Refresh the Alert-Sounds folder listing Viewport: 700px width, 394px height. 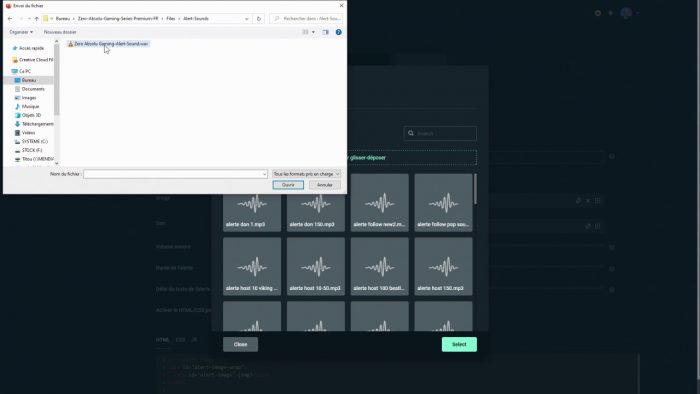[258, 19]
